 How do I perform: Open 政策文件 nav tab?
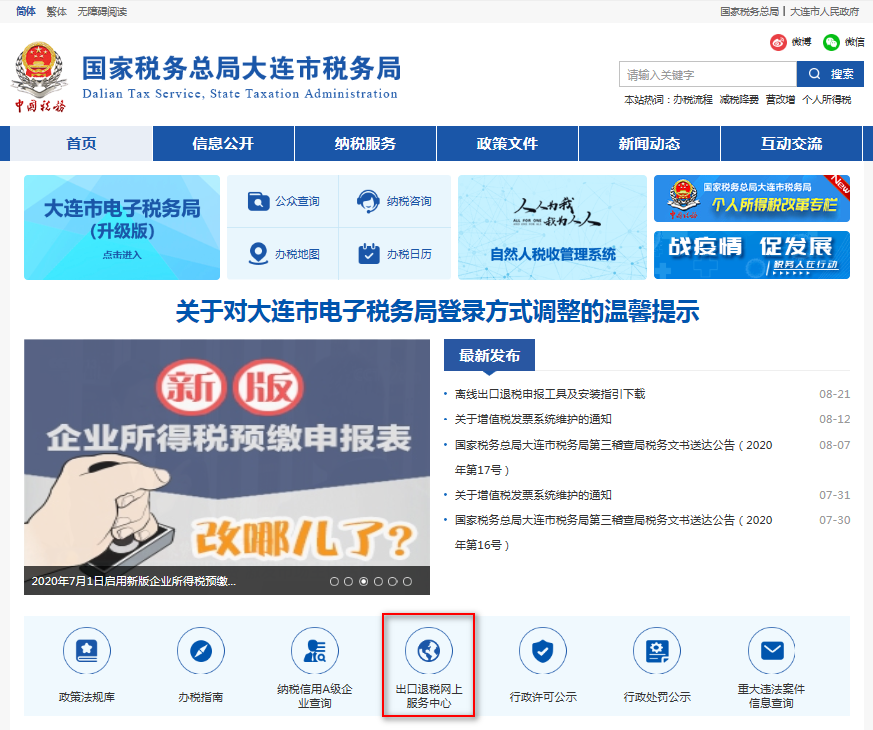[x=507, y=144]
